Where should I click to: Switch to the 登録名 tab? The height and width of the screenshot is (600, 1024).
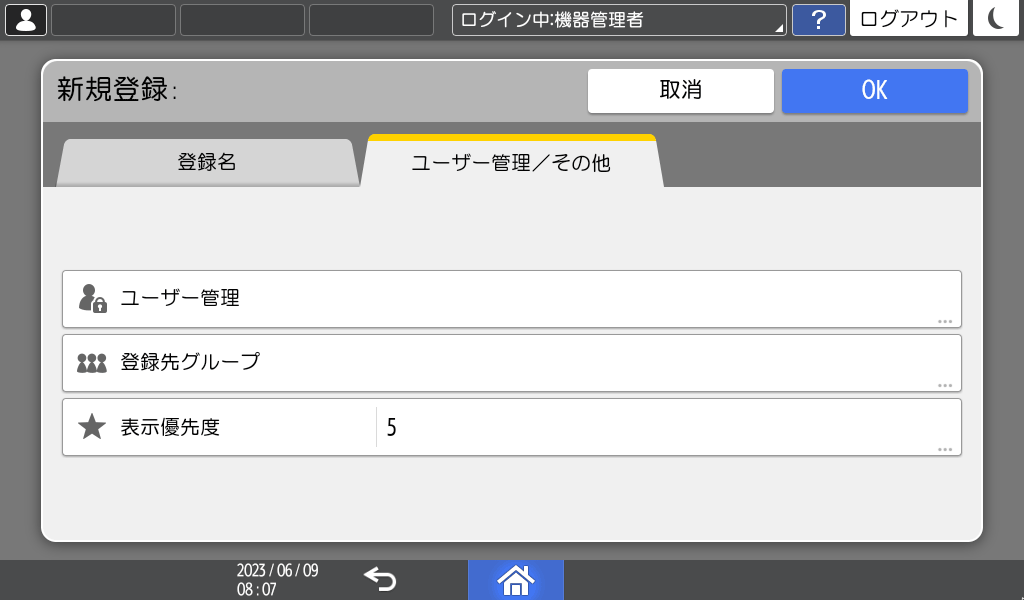click(209, 160)
